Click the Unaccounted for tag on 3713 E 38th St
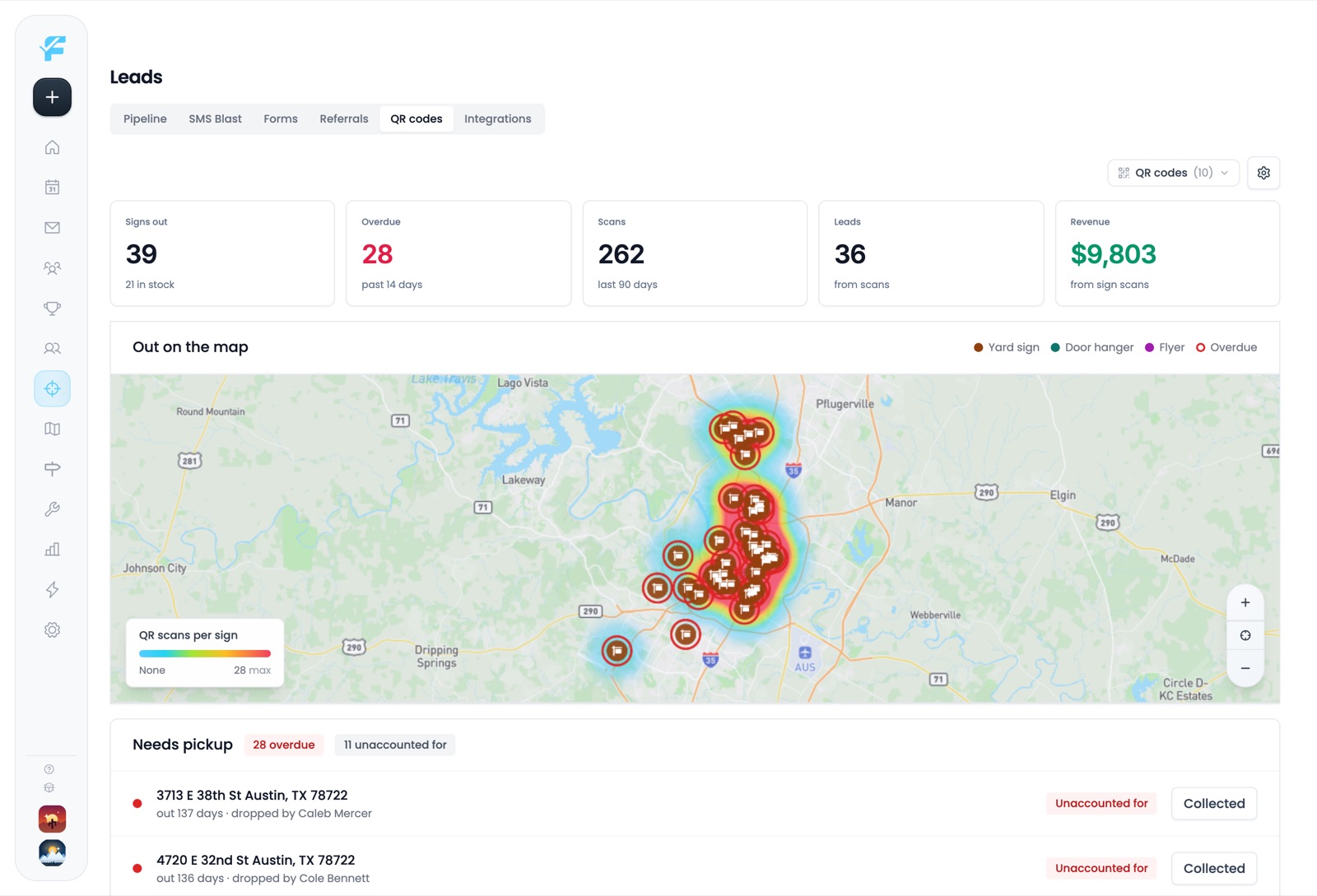Viewport: 1317px width, 896px height. [x=1101, y=804]
